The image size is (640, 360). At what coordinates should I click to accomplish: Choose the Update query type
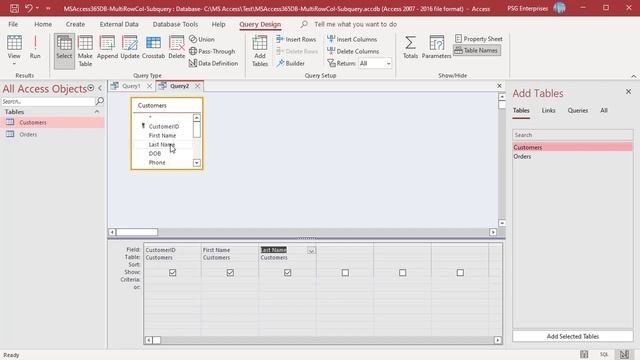click(x=130, y=47)
